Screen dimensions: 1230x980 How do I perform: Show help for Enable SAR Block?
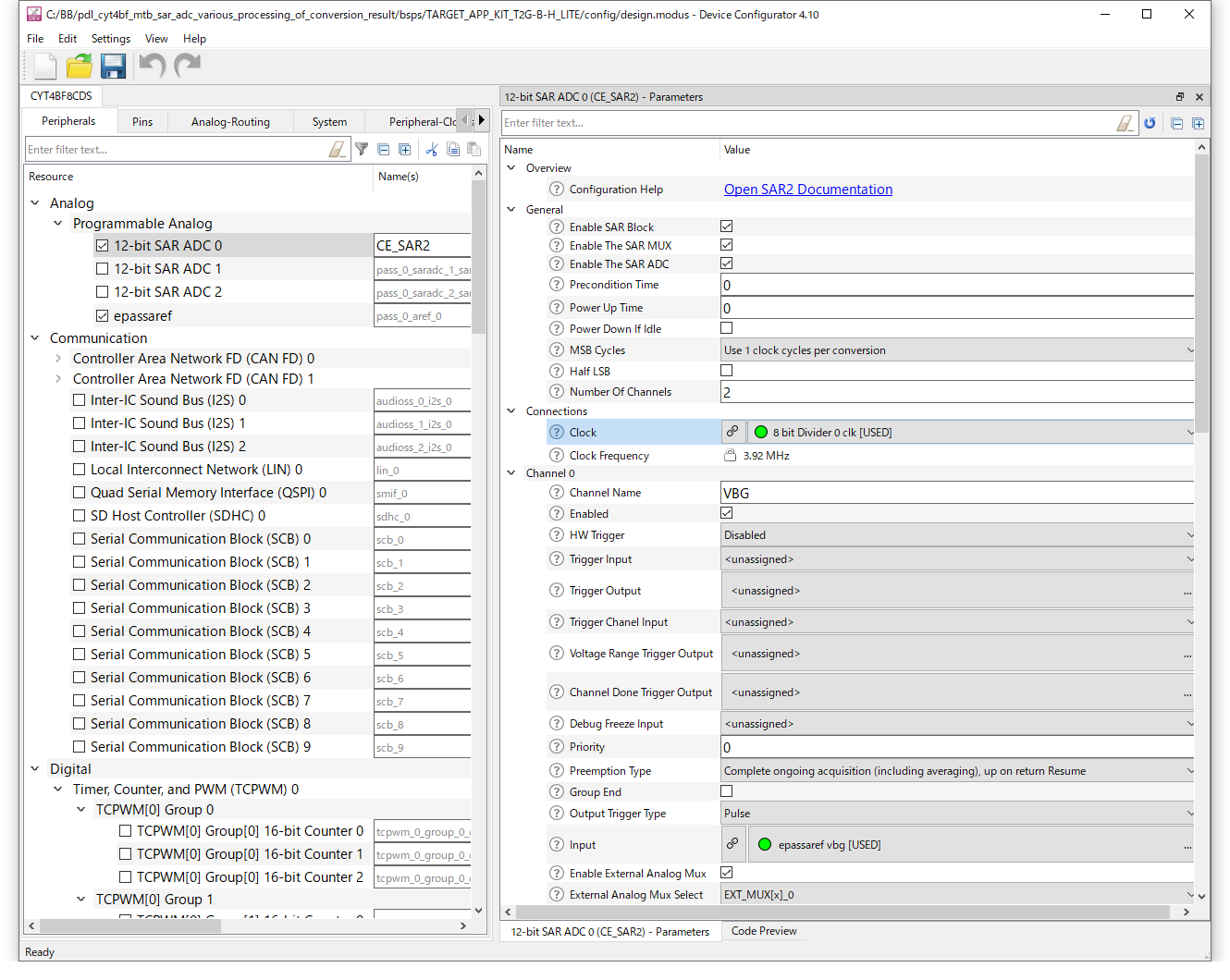557,227
